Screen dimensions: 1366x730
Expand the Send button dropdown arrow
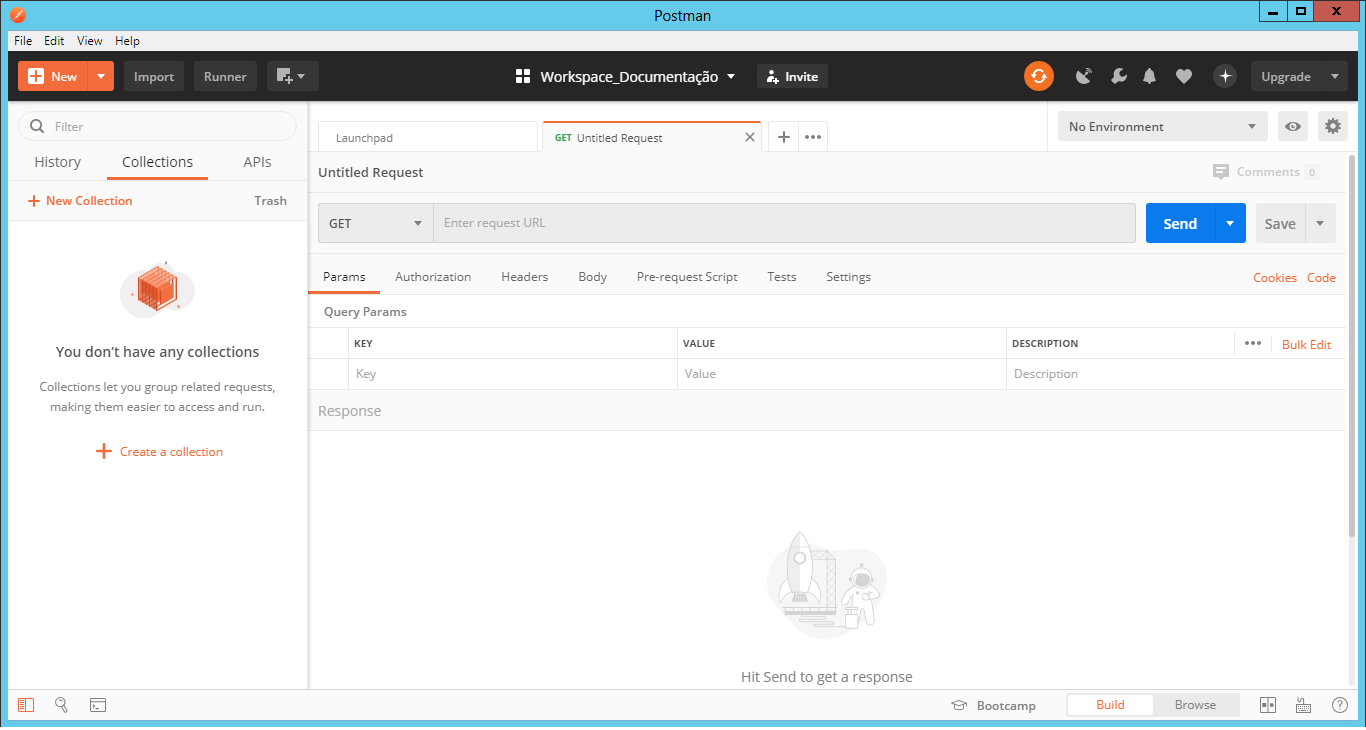(1230, 223)
